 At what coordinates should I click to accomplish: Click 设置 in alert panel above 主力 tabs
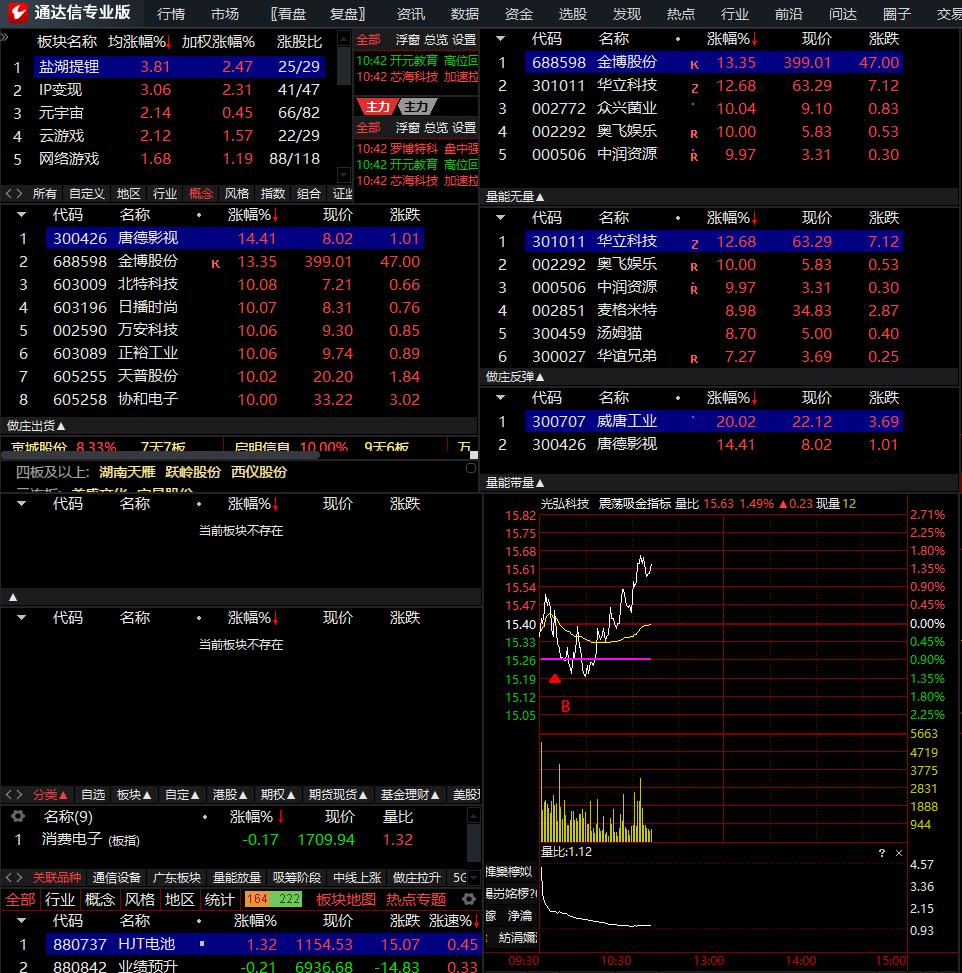tap(464, 40)
